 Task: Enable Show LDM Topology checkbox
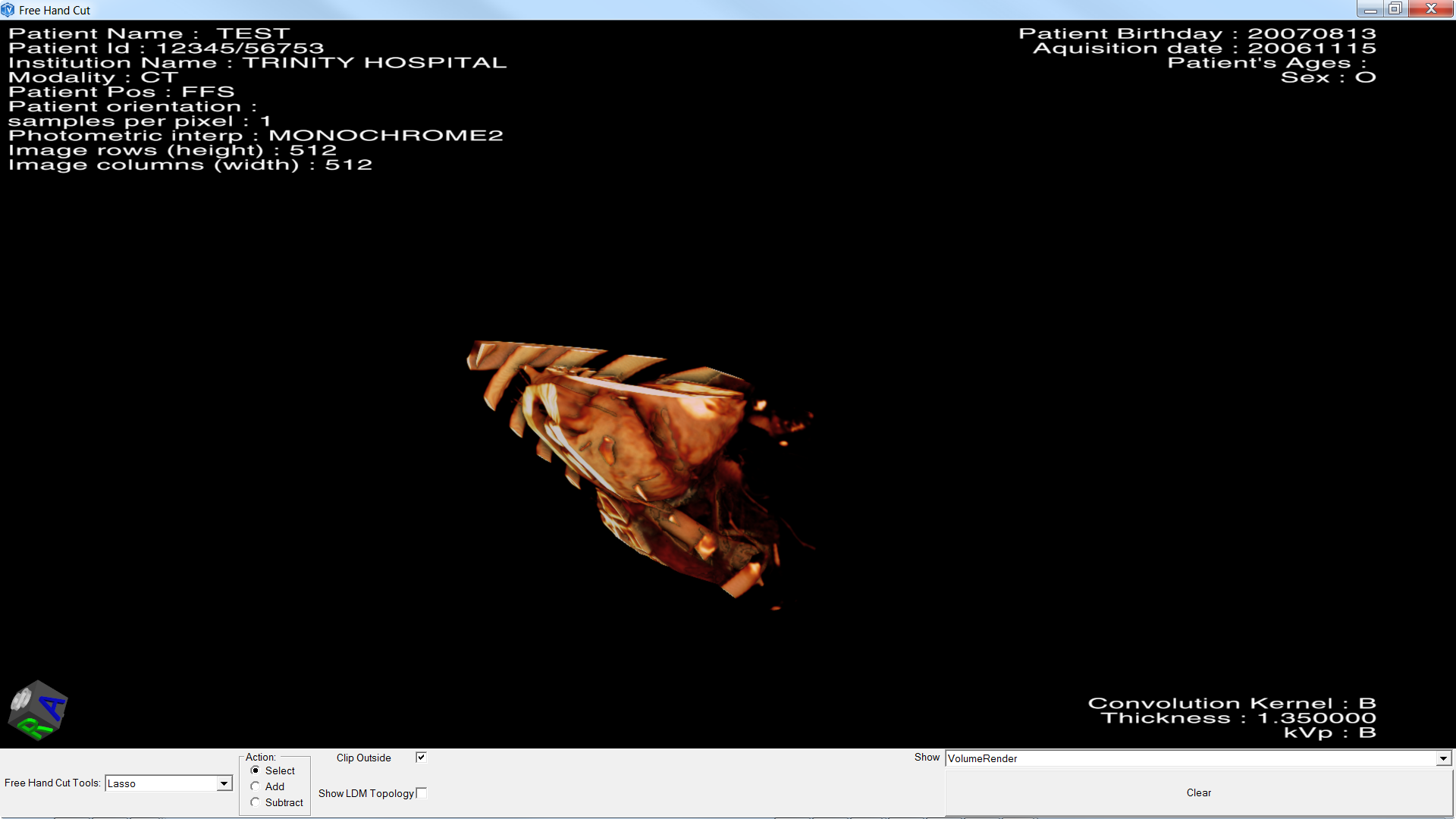point(422,793)
